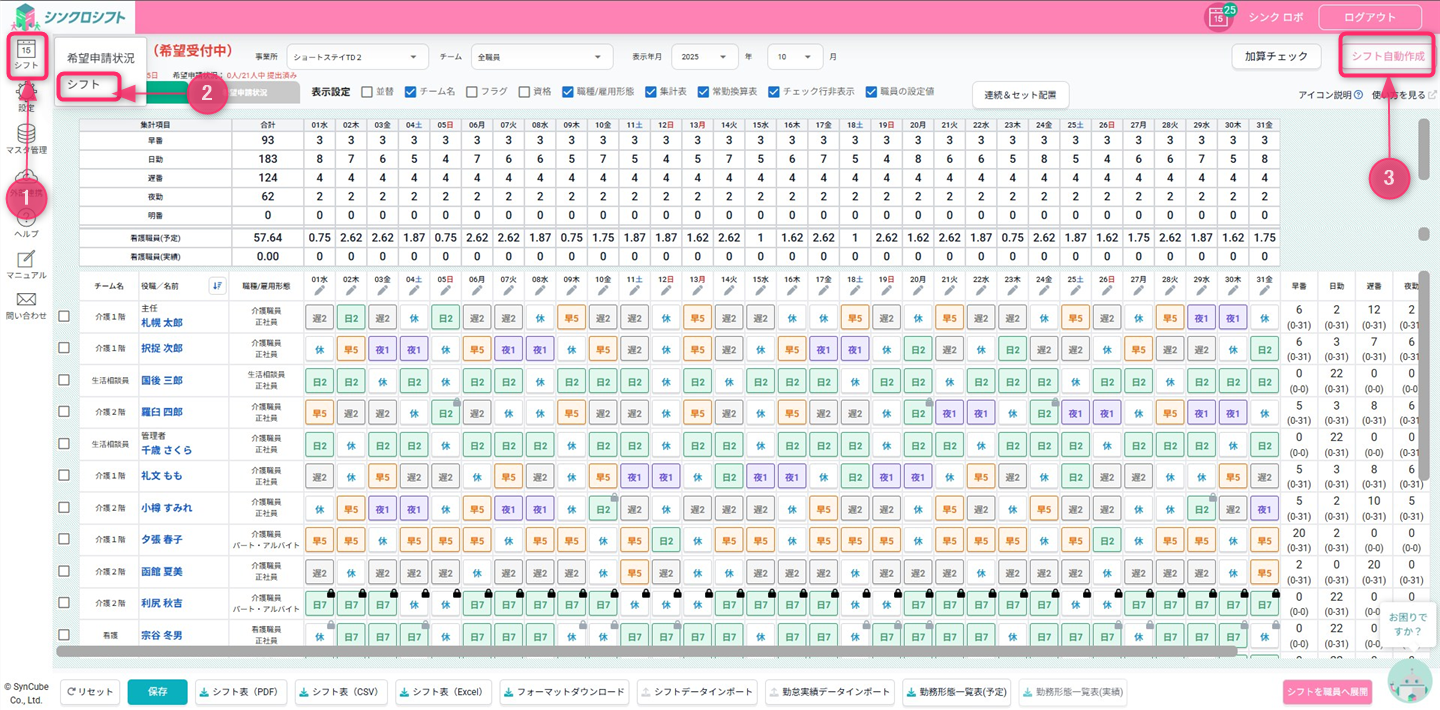Open the シフト calendar icon in sidebar
The height and width of the screenshot is (710, 1440).
pyautogui.click(x=26, y=50)
